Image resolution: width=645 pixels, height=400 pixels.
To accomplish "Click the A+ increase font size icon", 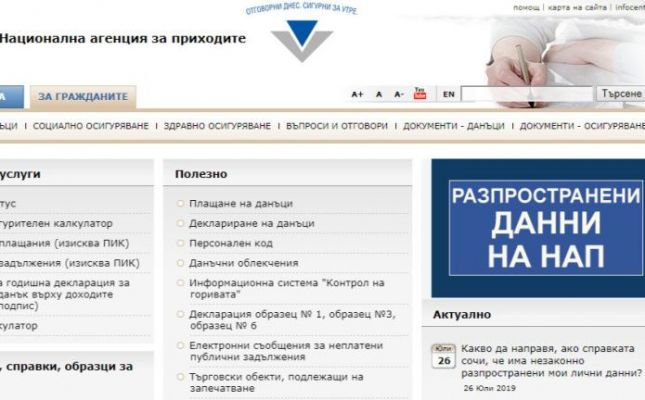I will (x=357, y=94).
